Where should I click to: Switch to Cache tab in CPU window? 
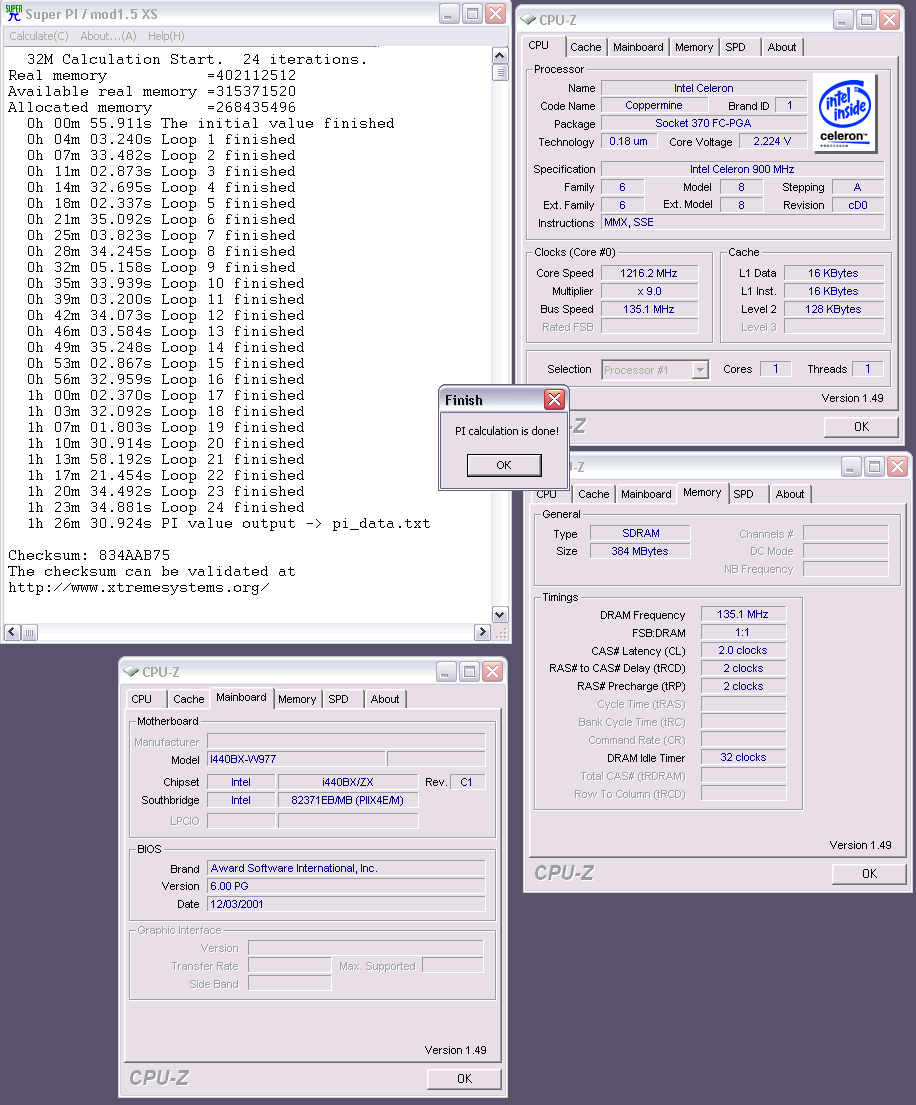coord(586,47)
